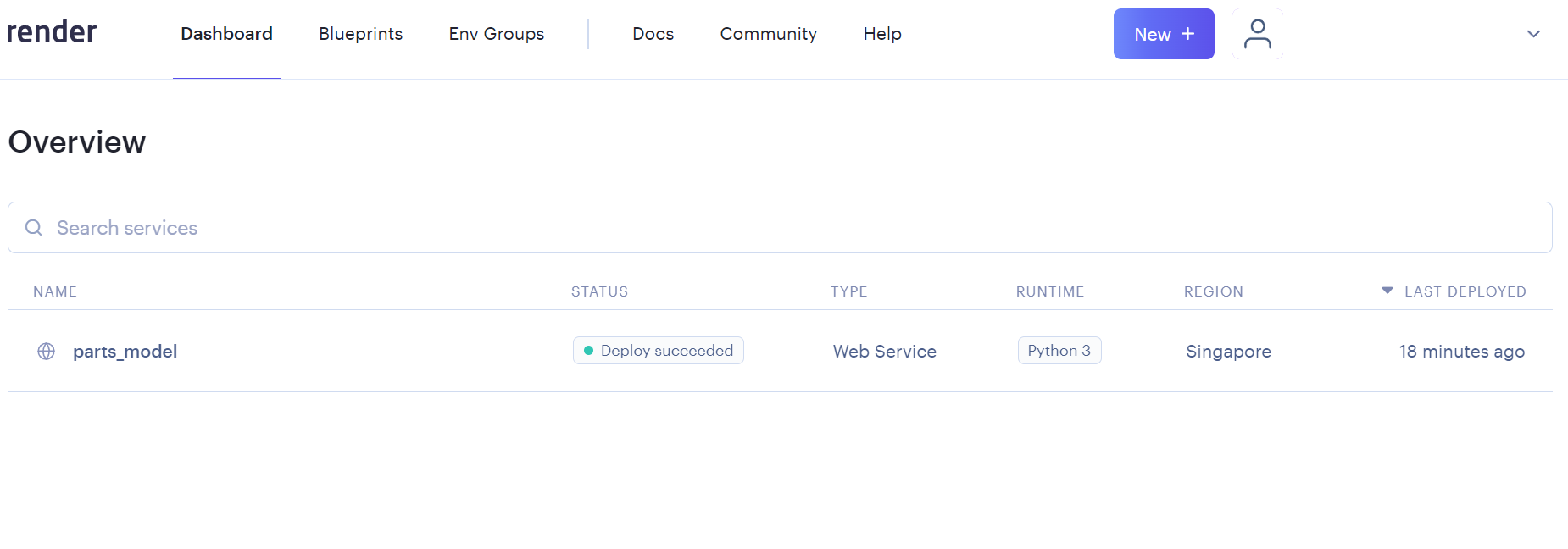Open the Docs link
This screenshot has height=549, width=1568.
[653, 34]
